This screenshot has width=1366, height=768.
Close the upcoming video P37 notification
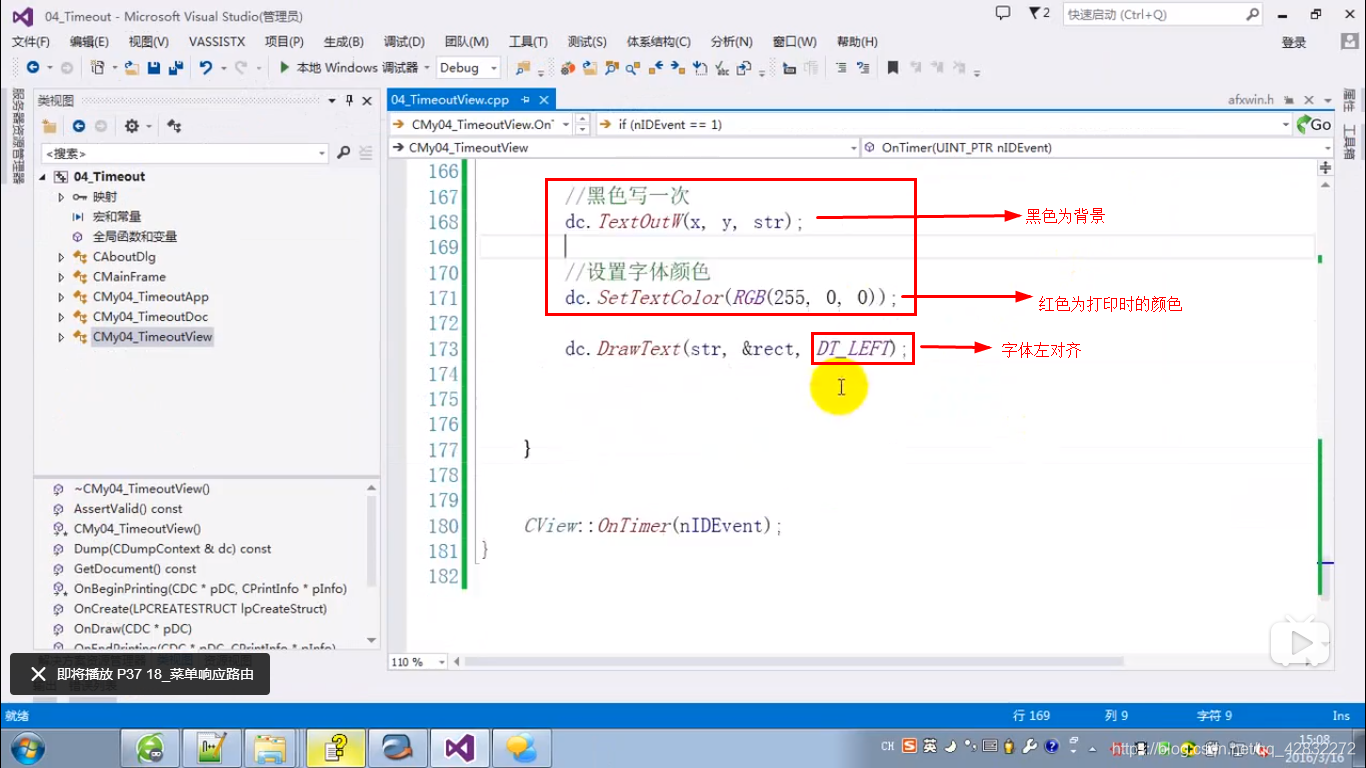click(x=38, y=674)
